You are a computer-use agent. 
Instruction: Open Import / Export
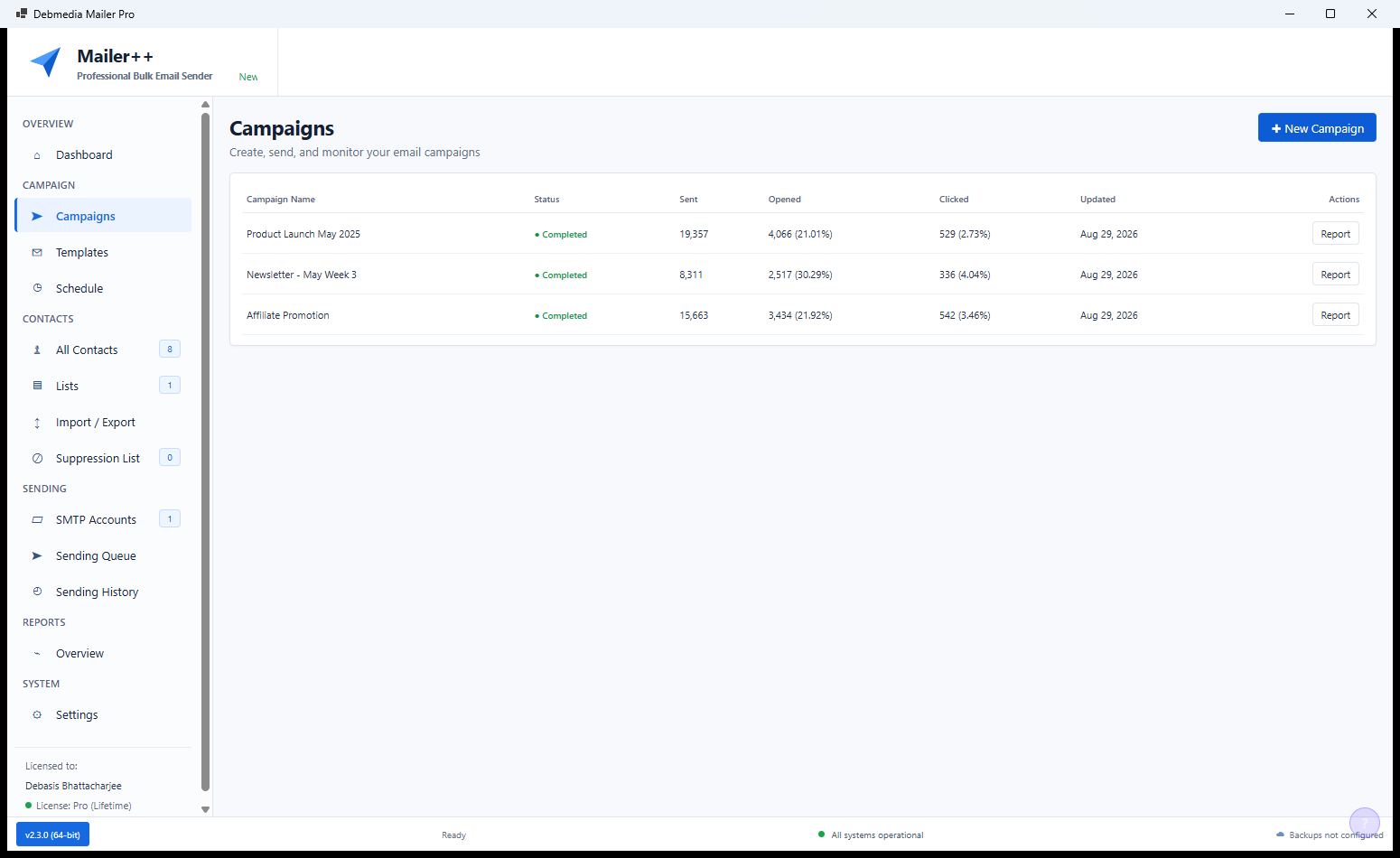(x=103, y=423)
